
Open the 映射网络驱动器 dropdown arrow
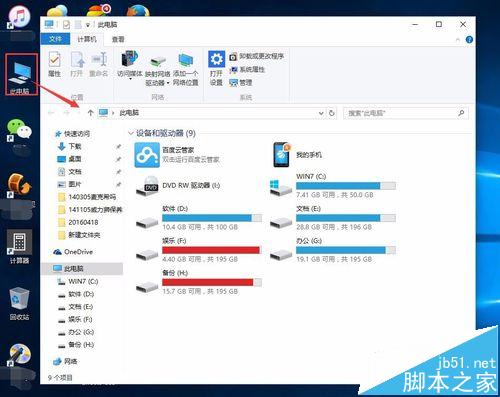pyautogui.click(x=168, y=83)
